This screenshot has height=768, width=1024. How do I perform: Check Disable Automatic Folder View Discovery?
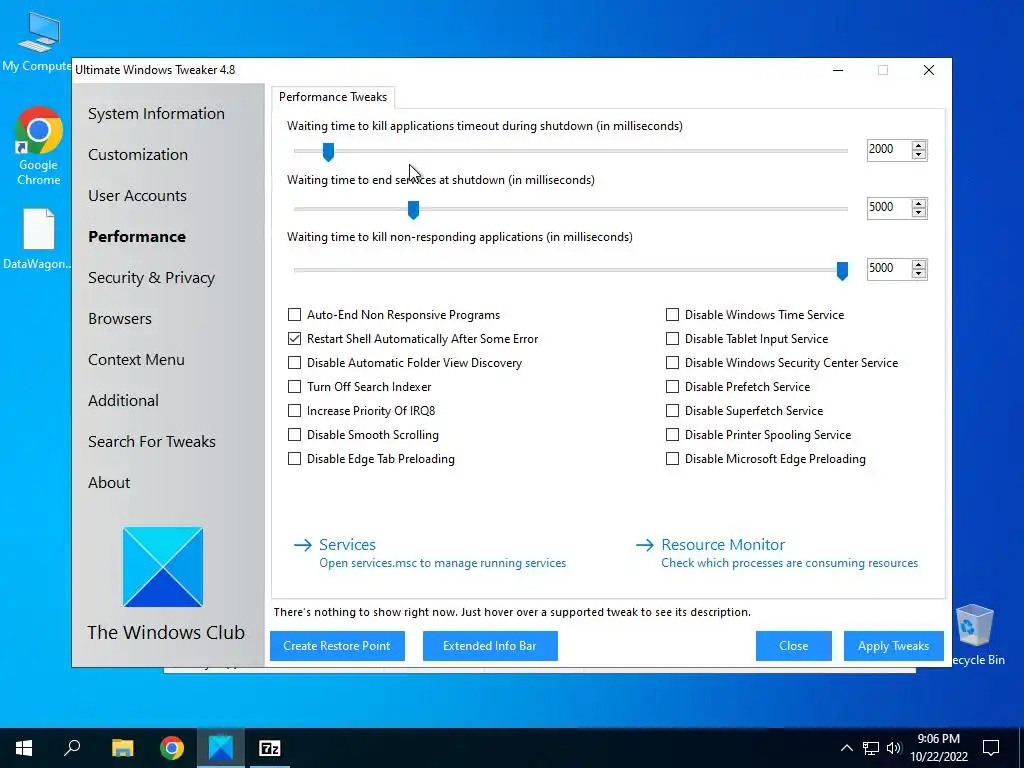[x=295, y=362]
